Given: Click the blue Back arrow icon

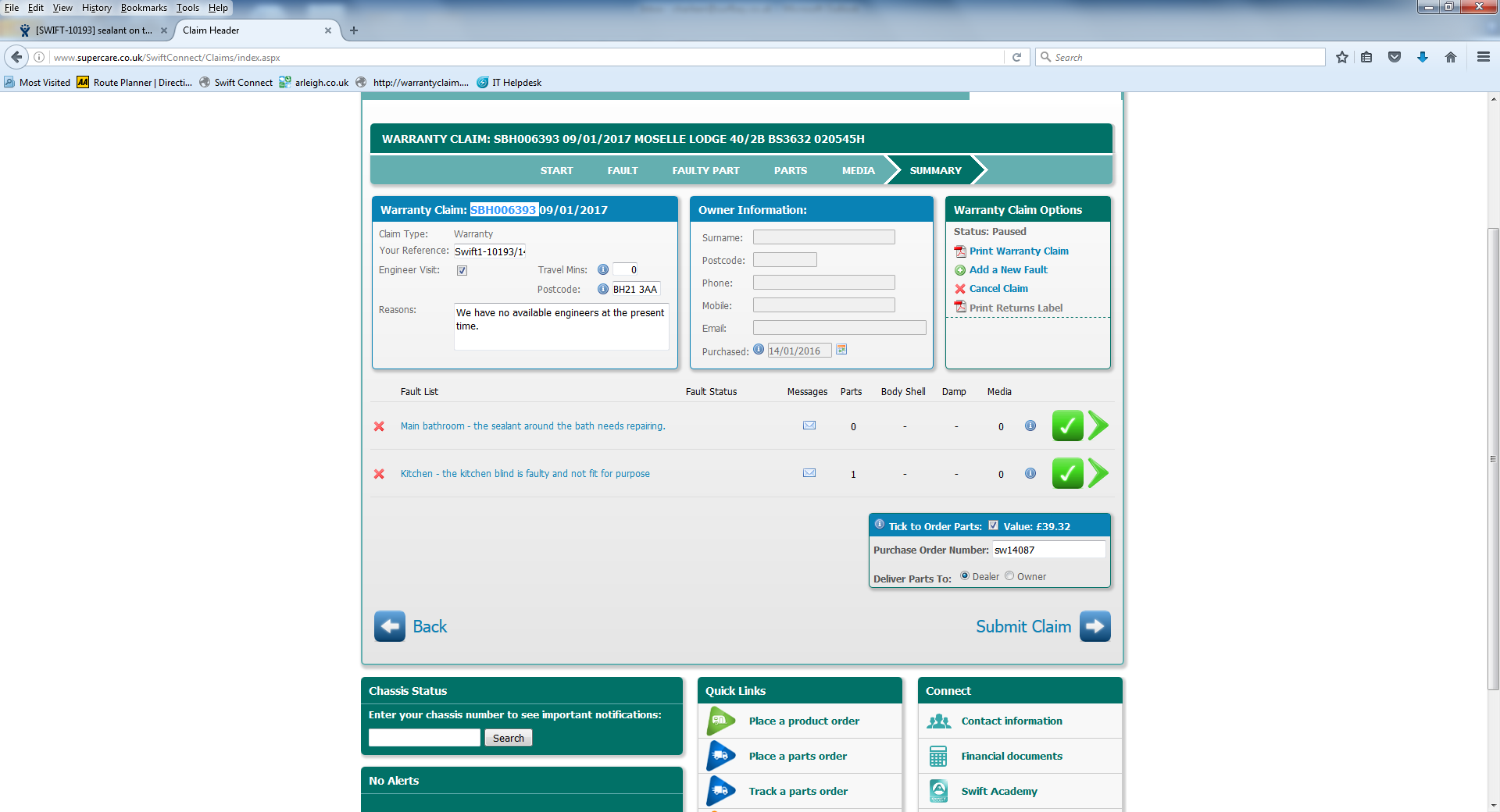Looking at the screenshot, I should (x=389, y=626).
